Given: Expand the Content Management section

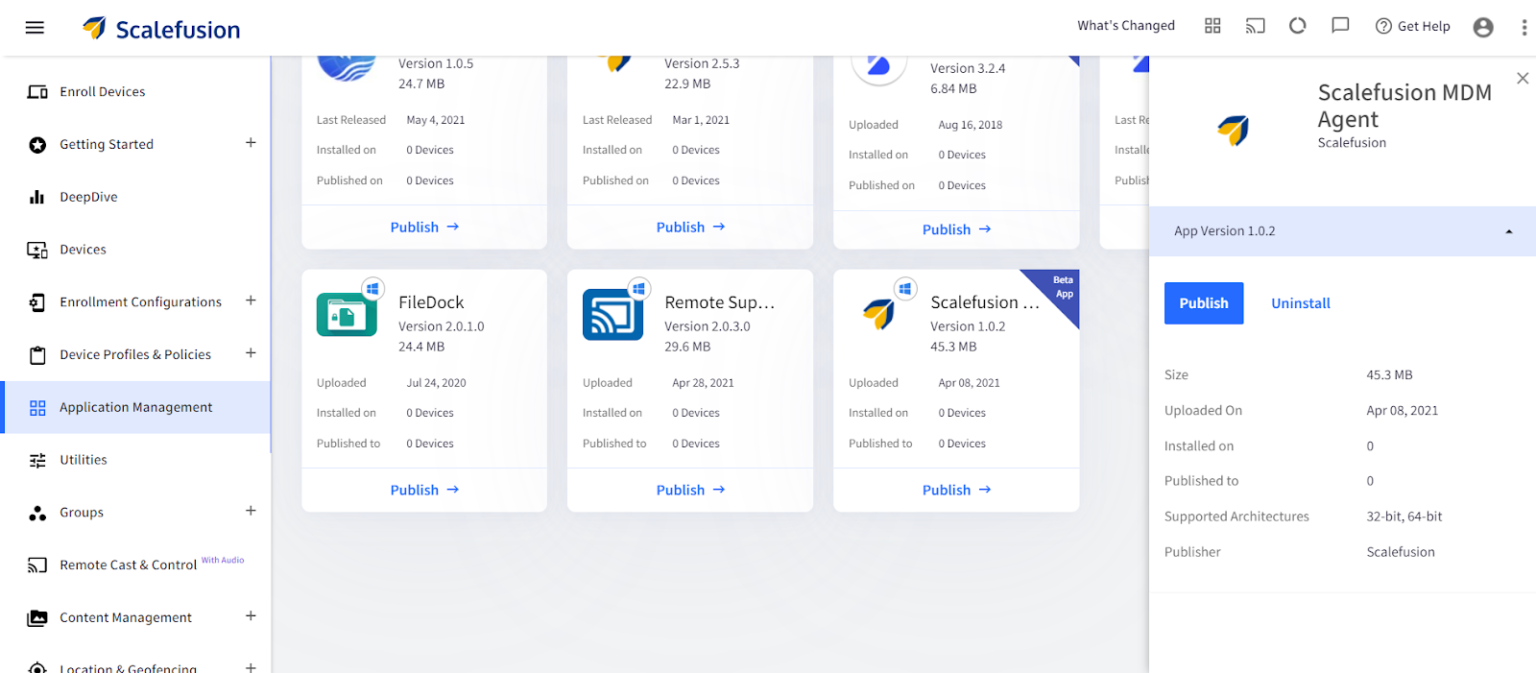Looking at the screenshot, I should click(251, 617).
